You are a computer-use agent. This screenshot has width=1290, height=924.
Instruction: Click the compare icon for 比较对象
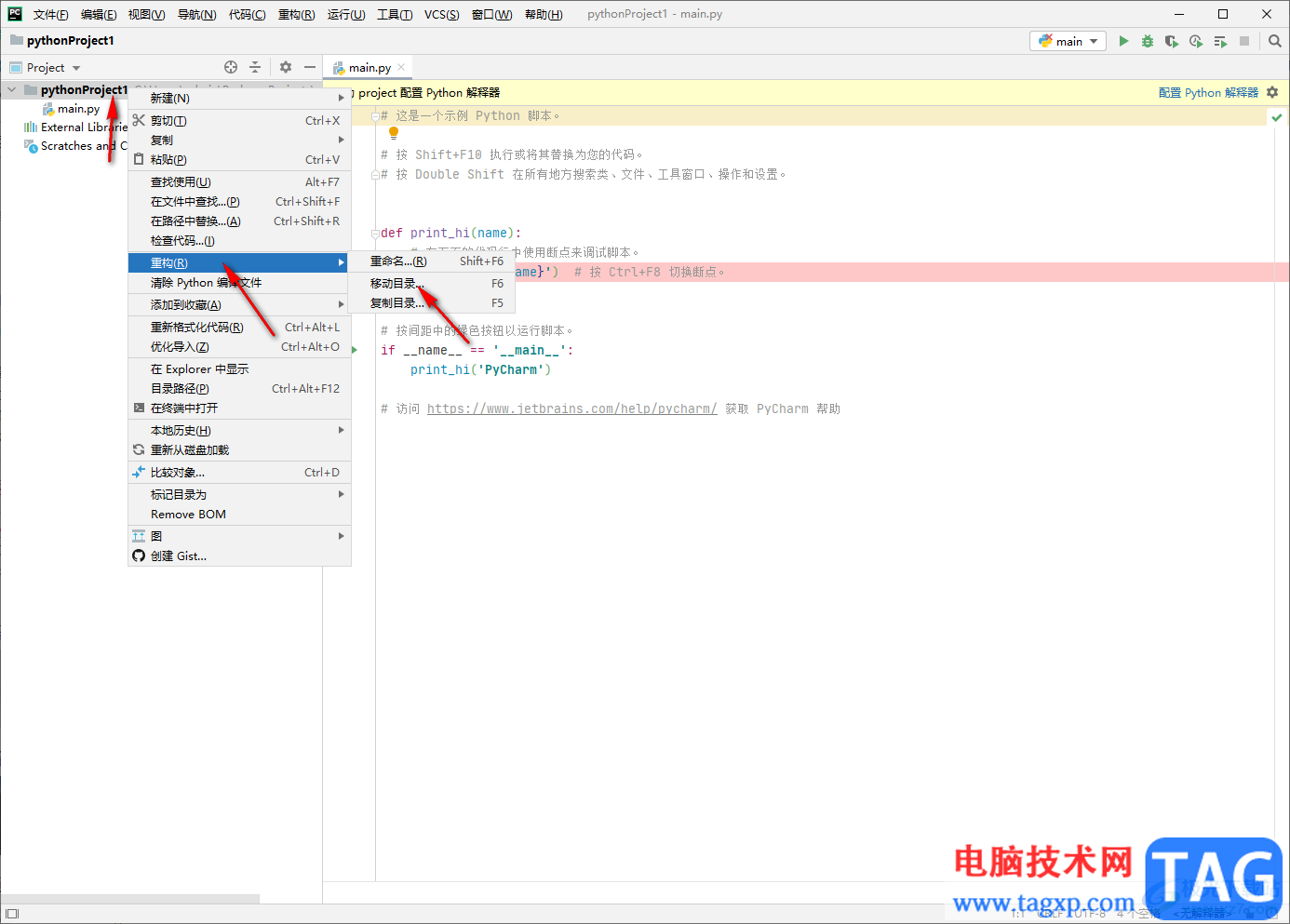click(x=139, y=472)
